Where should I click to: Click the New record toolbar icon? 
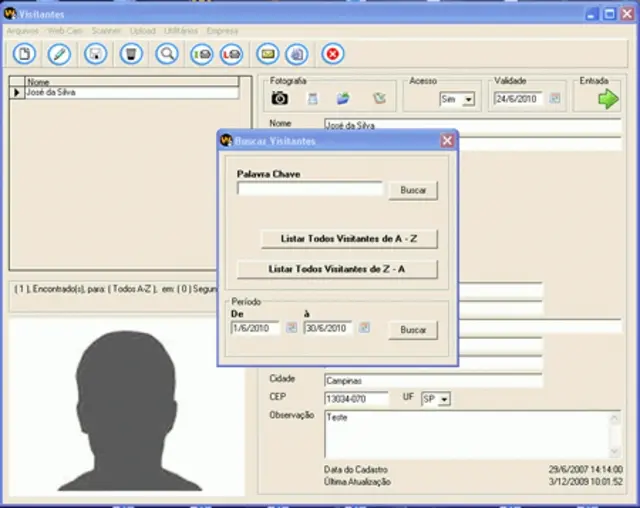(x=24, y=53)
